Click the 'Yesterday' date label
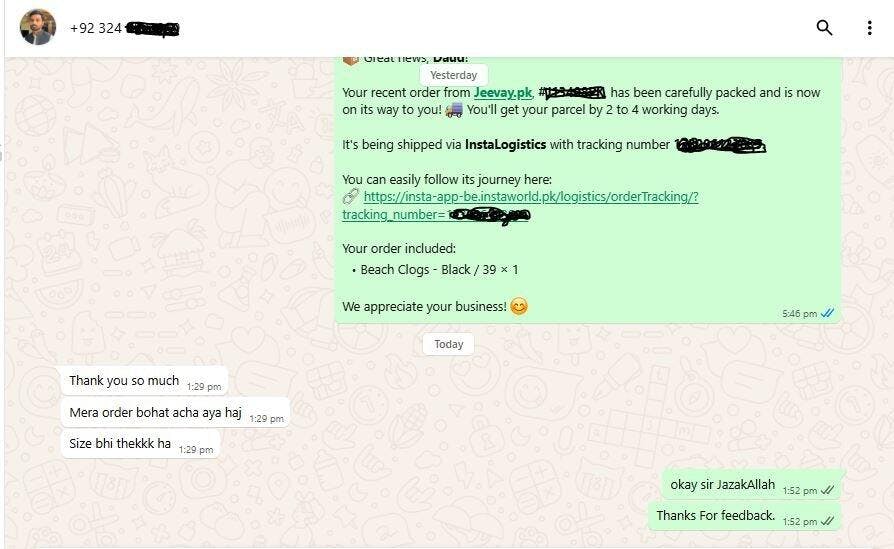 [453, 75]
